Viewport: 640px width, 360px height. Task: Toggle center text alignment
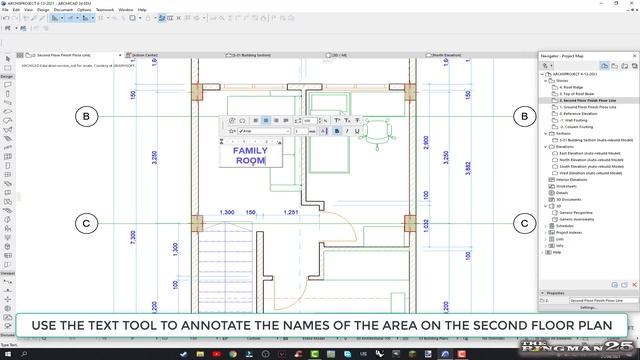[266, 120]
